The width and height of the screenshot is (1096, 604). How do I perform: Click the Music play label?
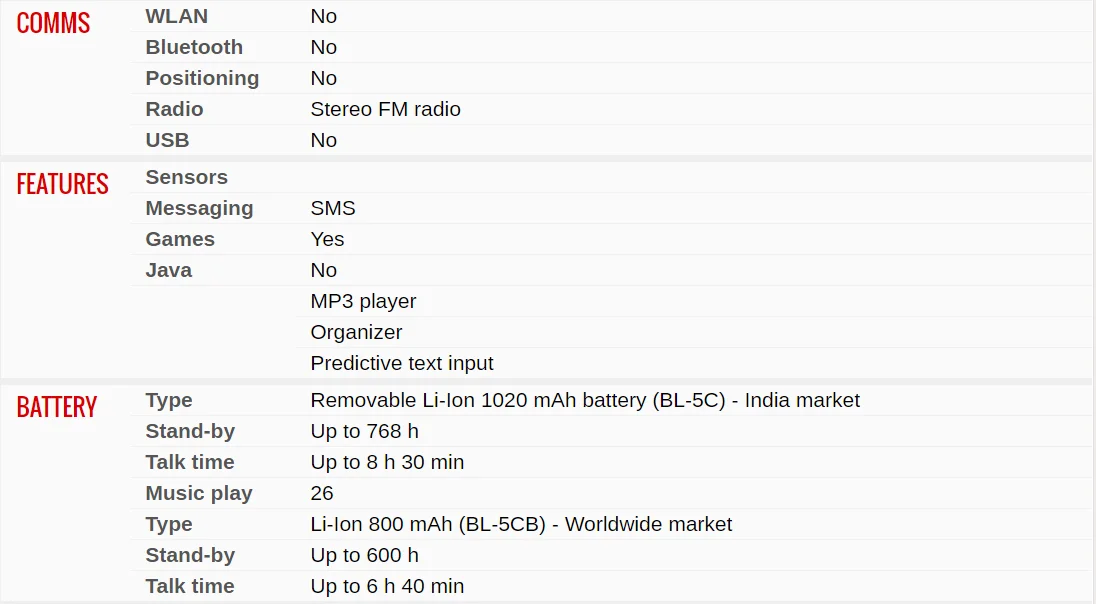pyautogui.click(x=199, y=494)
